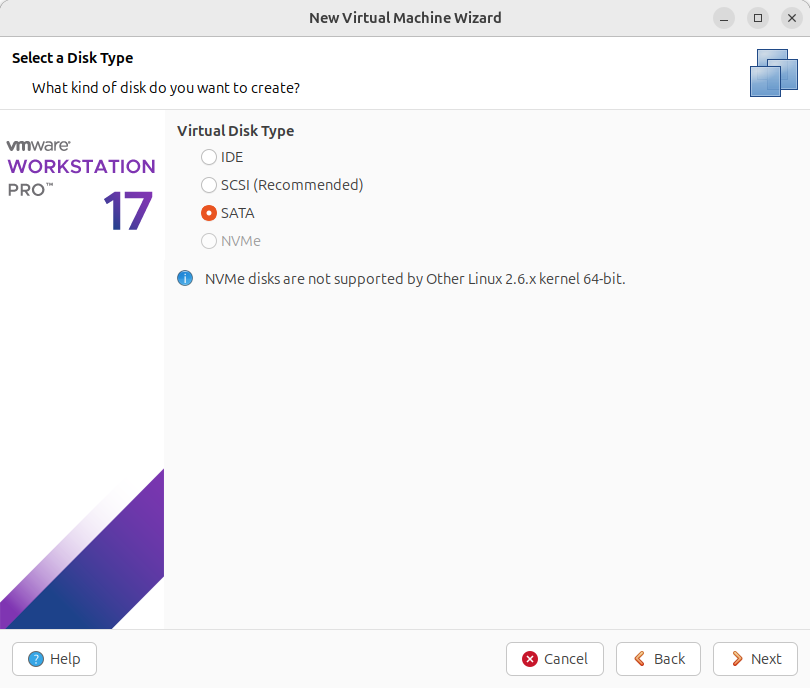Select the SATA radio button
This screenshot has height=688, width=810.
point(209,213)
